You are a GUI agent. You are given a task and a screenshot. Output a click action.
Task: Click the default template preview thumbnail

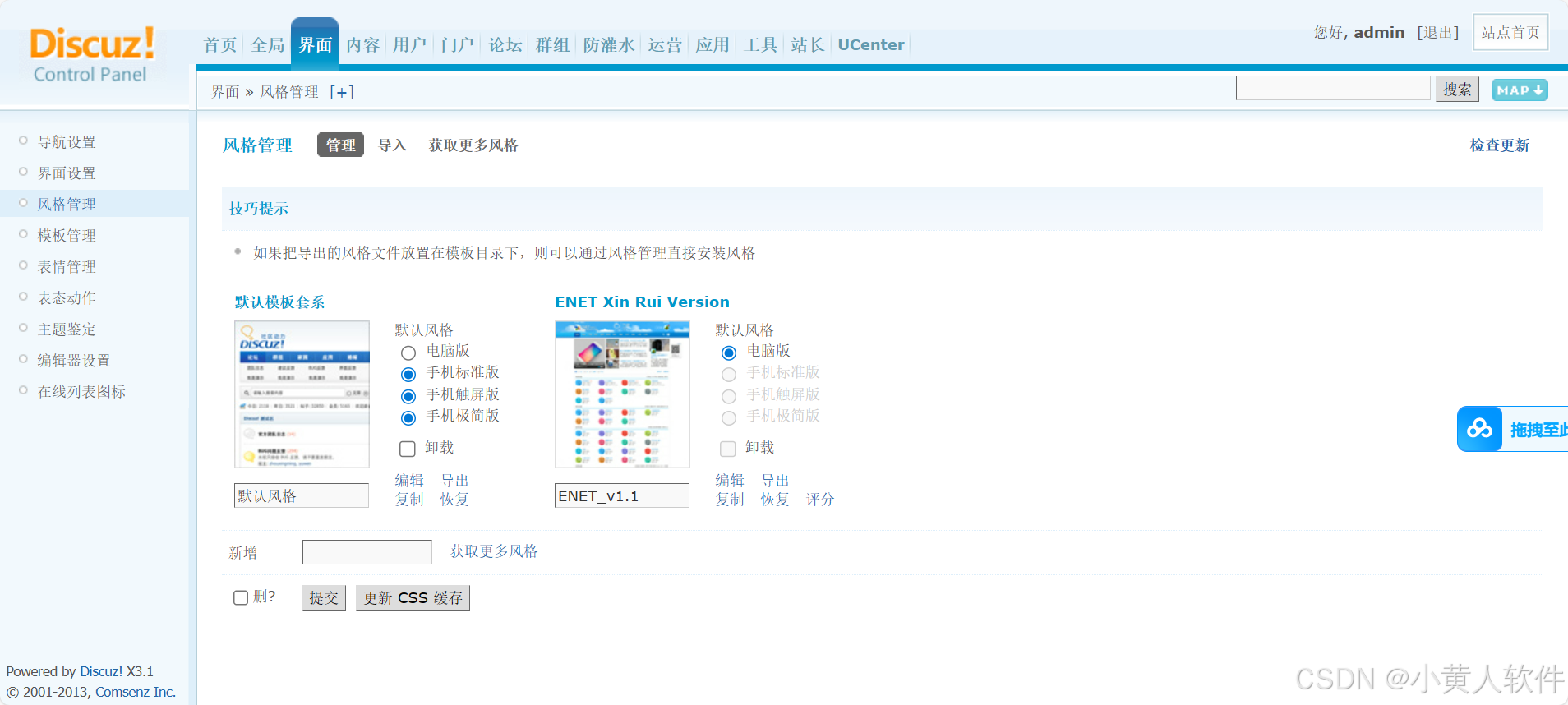302,394
